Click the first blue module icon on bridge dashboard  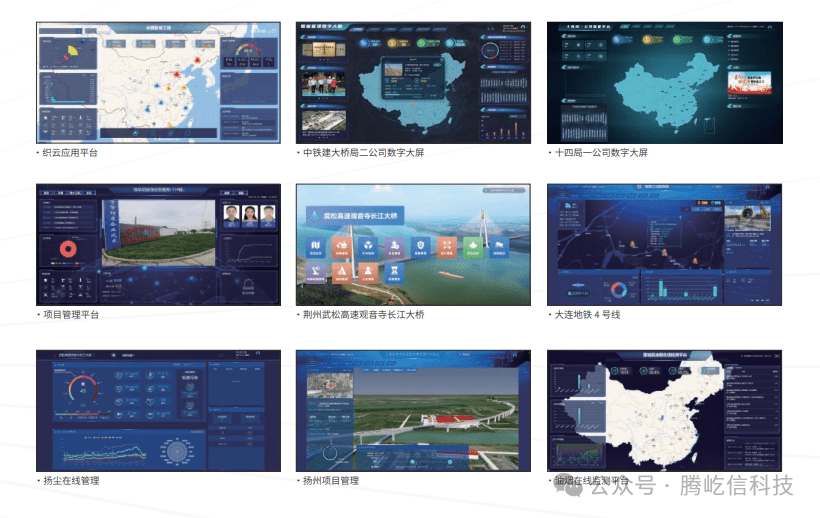(x=316, y=246)
